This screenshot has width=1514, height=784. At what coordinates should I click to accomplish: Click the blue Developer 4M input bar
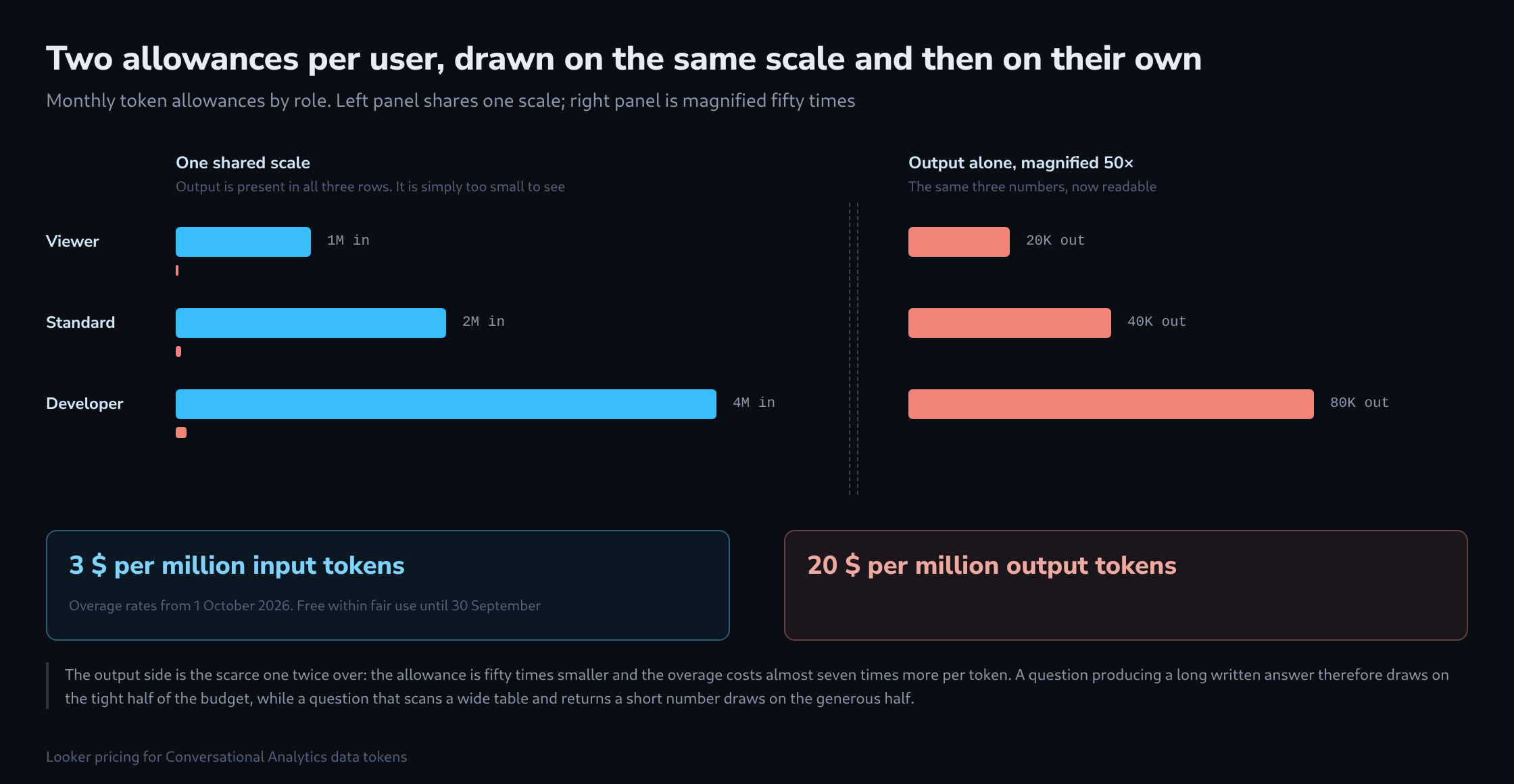point(446,404)
